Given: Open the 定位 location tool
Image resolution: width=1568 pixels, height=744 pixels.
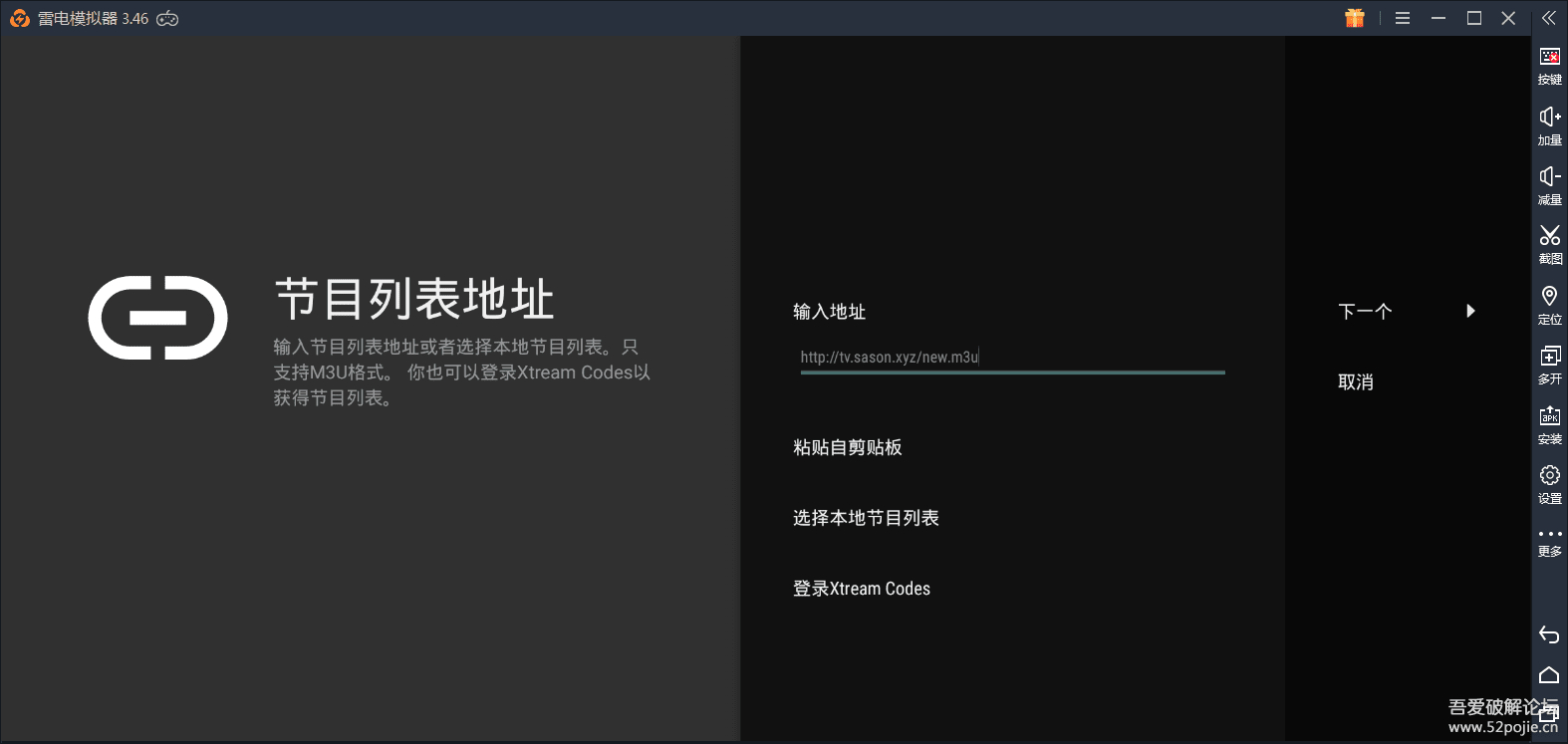Looking at the screenshot, I should [x=1549, y=305].
